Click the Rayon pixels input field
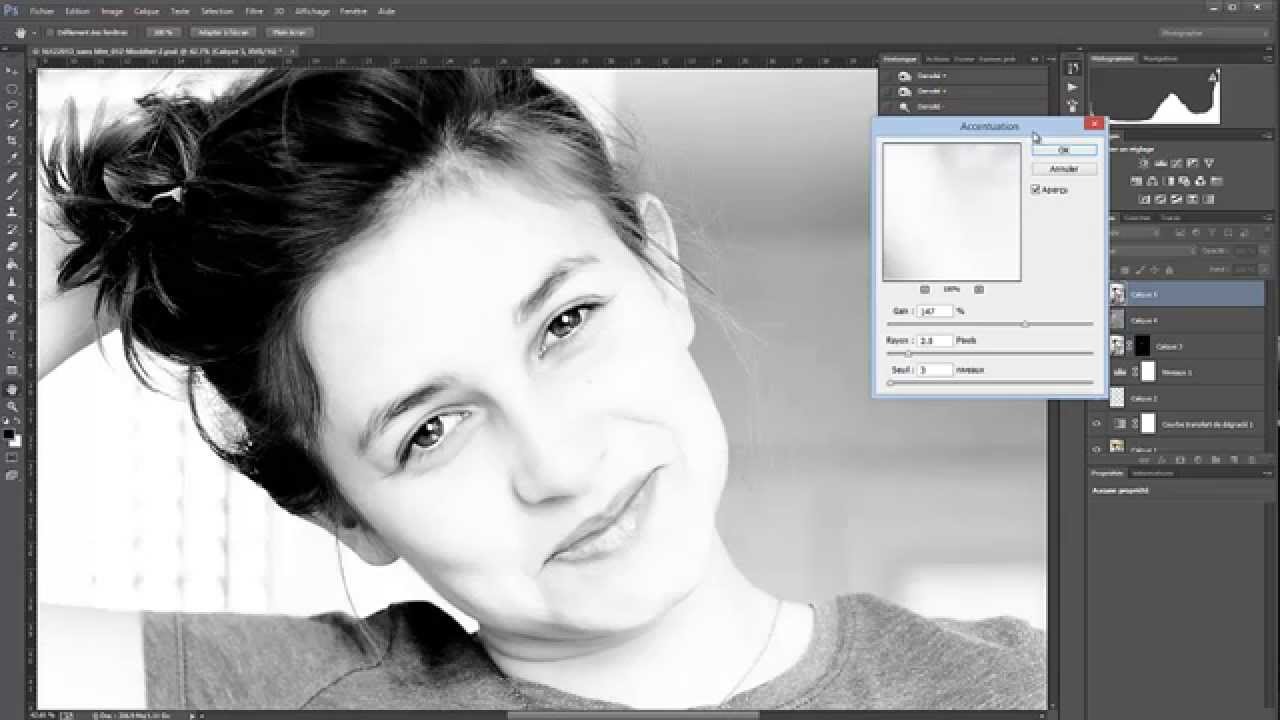Viewport: 1280px width, 720px height. tap(935, 341)
